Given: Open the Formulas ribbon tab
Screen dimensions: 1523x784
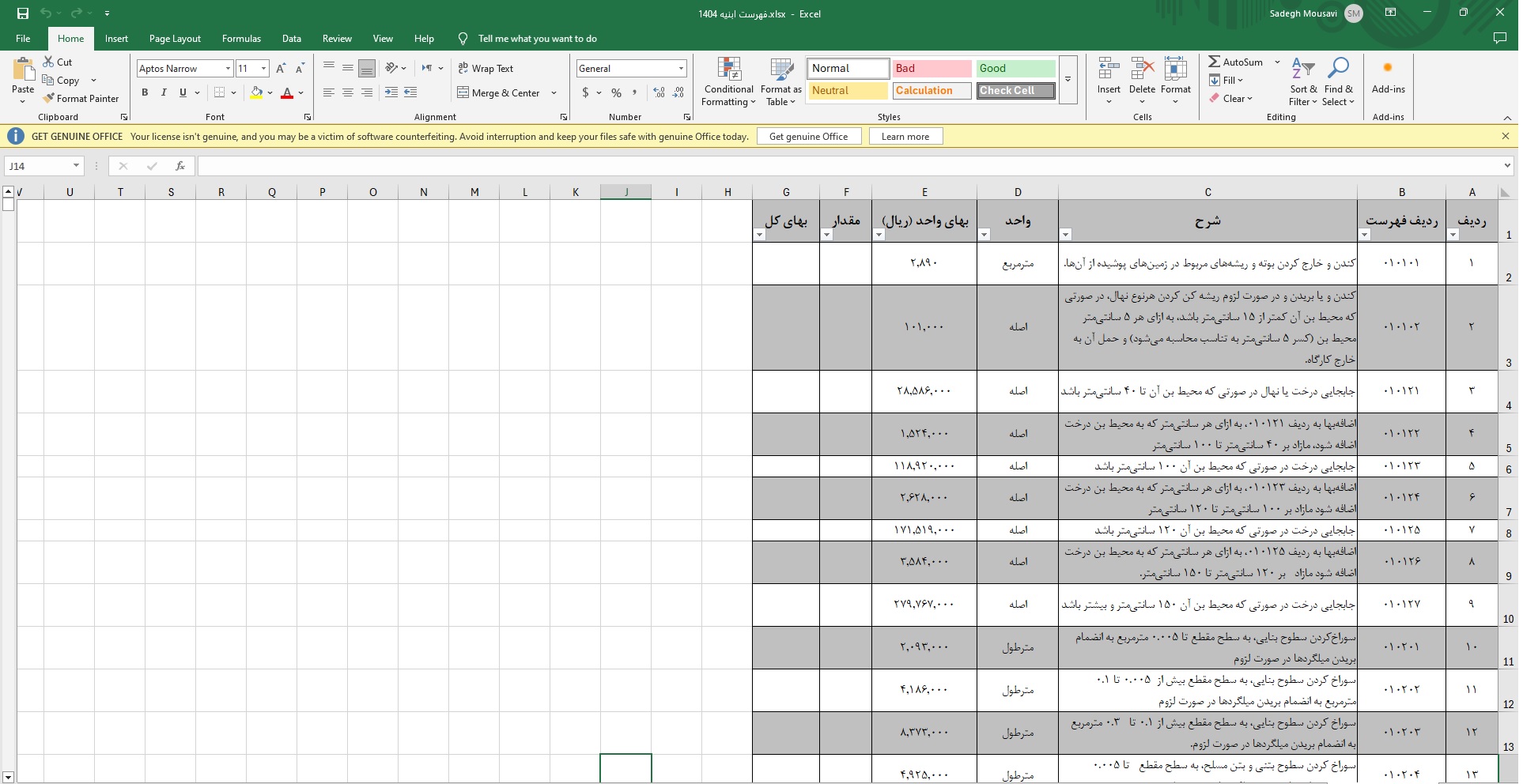Looking at the screenshot, I should (x=241, y=39).
